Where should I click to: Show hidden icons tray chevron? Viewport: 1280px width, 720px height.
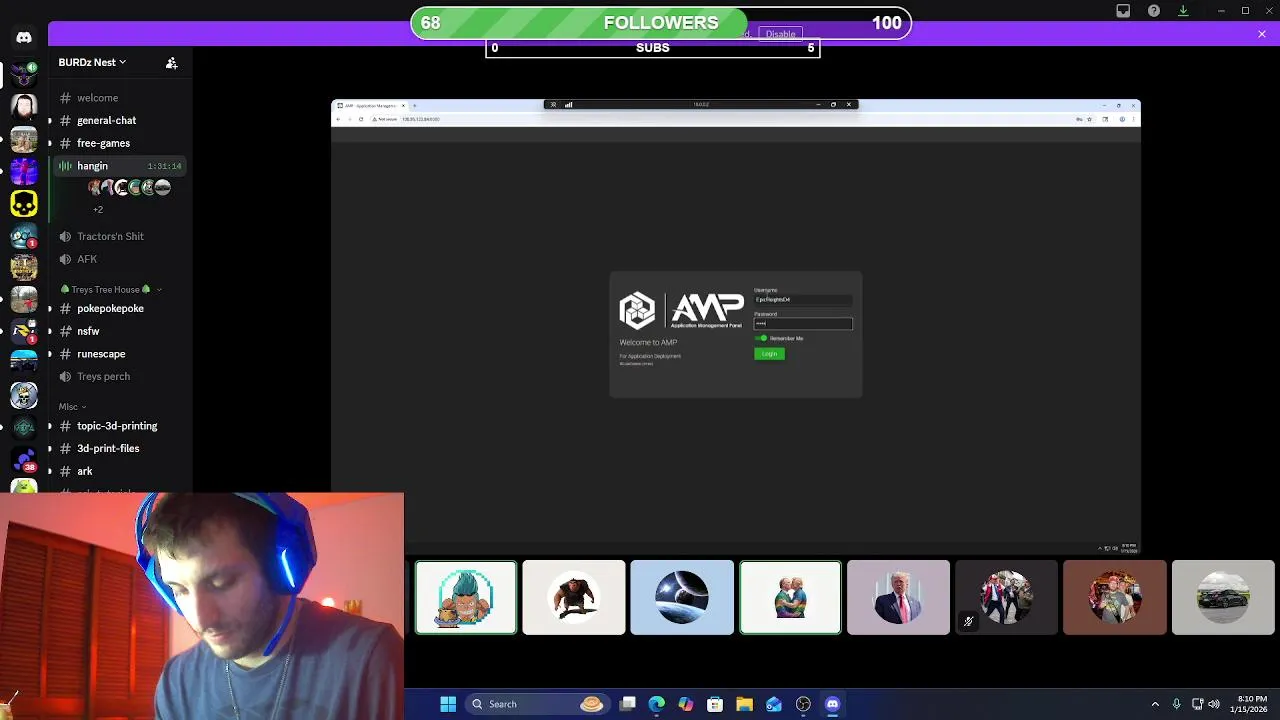pos(1155,704)
